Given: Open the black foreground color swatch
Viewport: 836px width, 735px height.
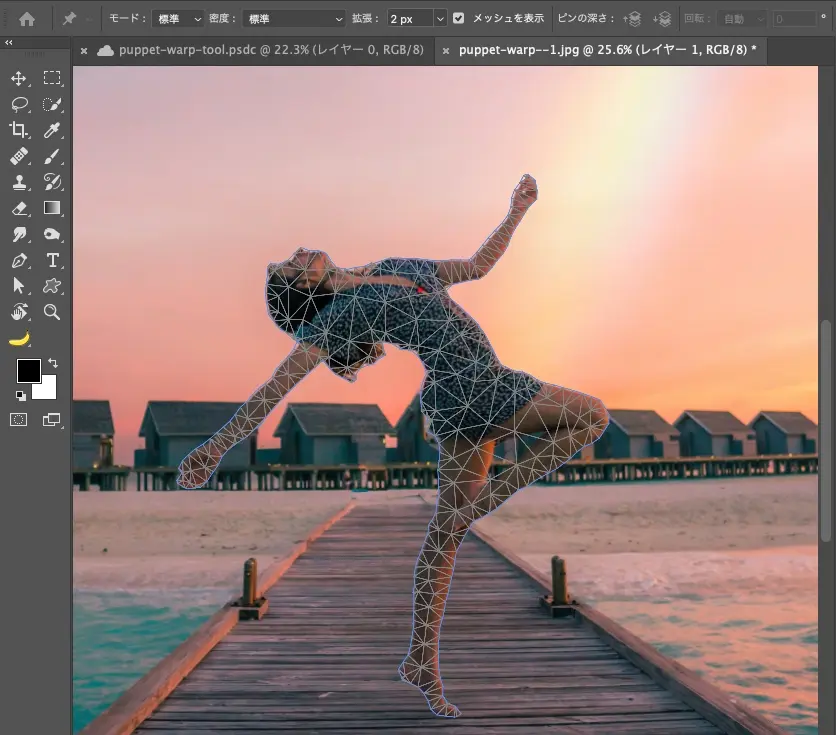Looking at the screenshot, I should [x=28, y=371].
